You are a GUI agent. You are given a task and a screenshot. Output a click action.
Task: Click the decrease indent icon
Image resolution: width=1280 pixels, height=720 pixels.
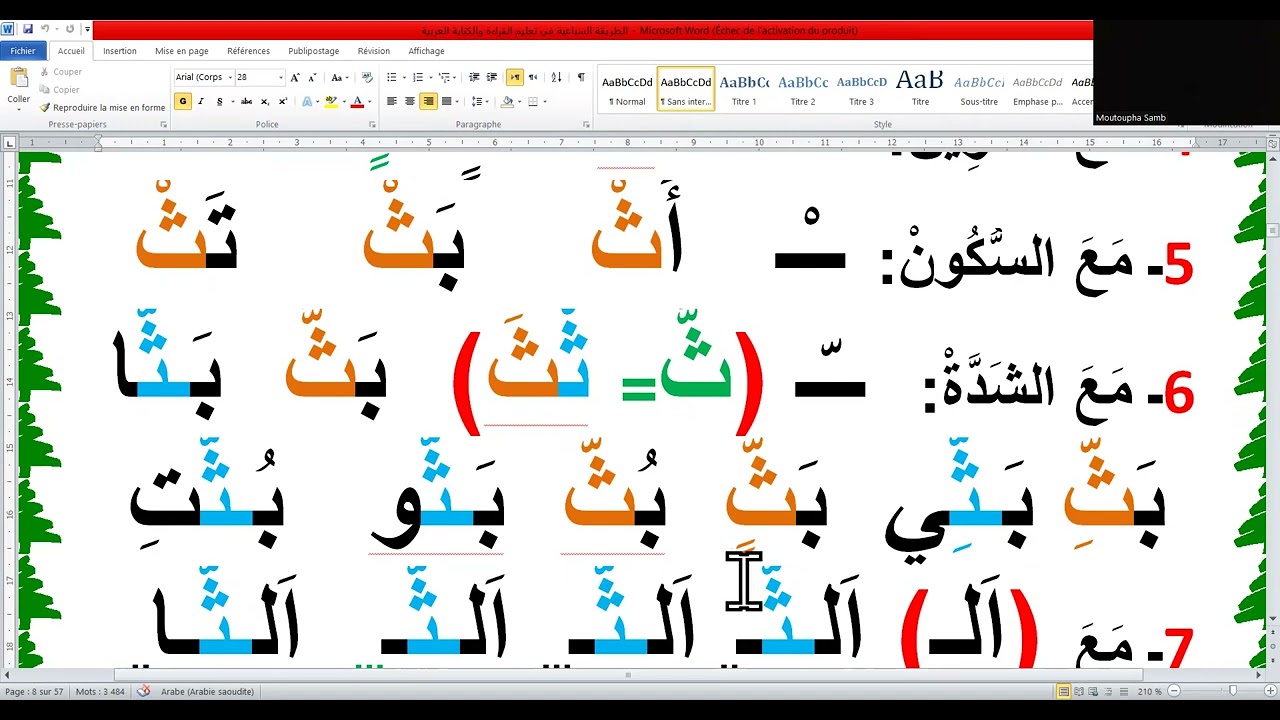tap(474, 77)
